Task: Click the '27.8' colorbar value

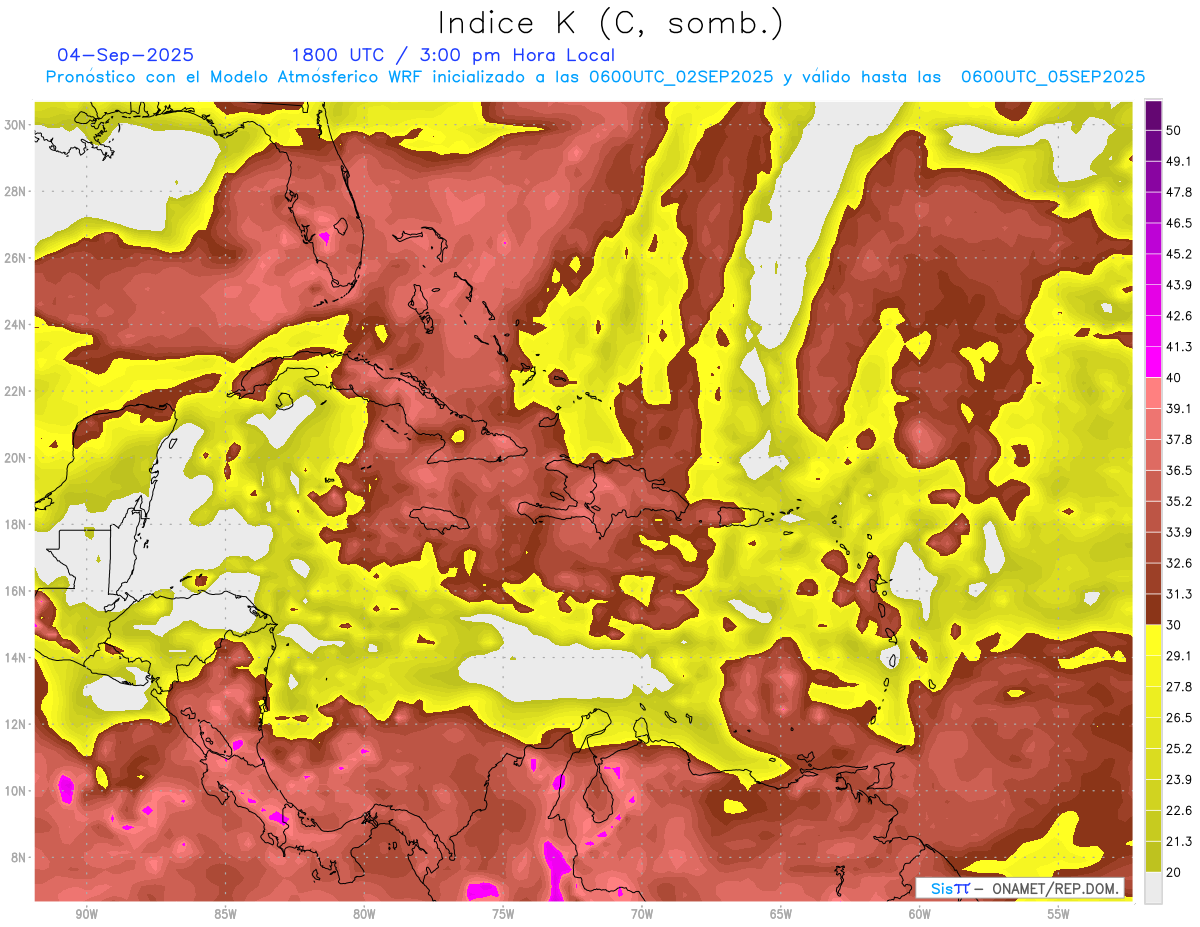Action: (1180, 687)
